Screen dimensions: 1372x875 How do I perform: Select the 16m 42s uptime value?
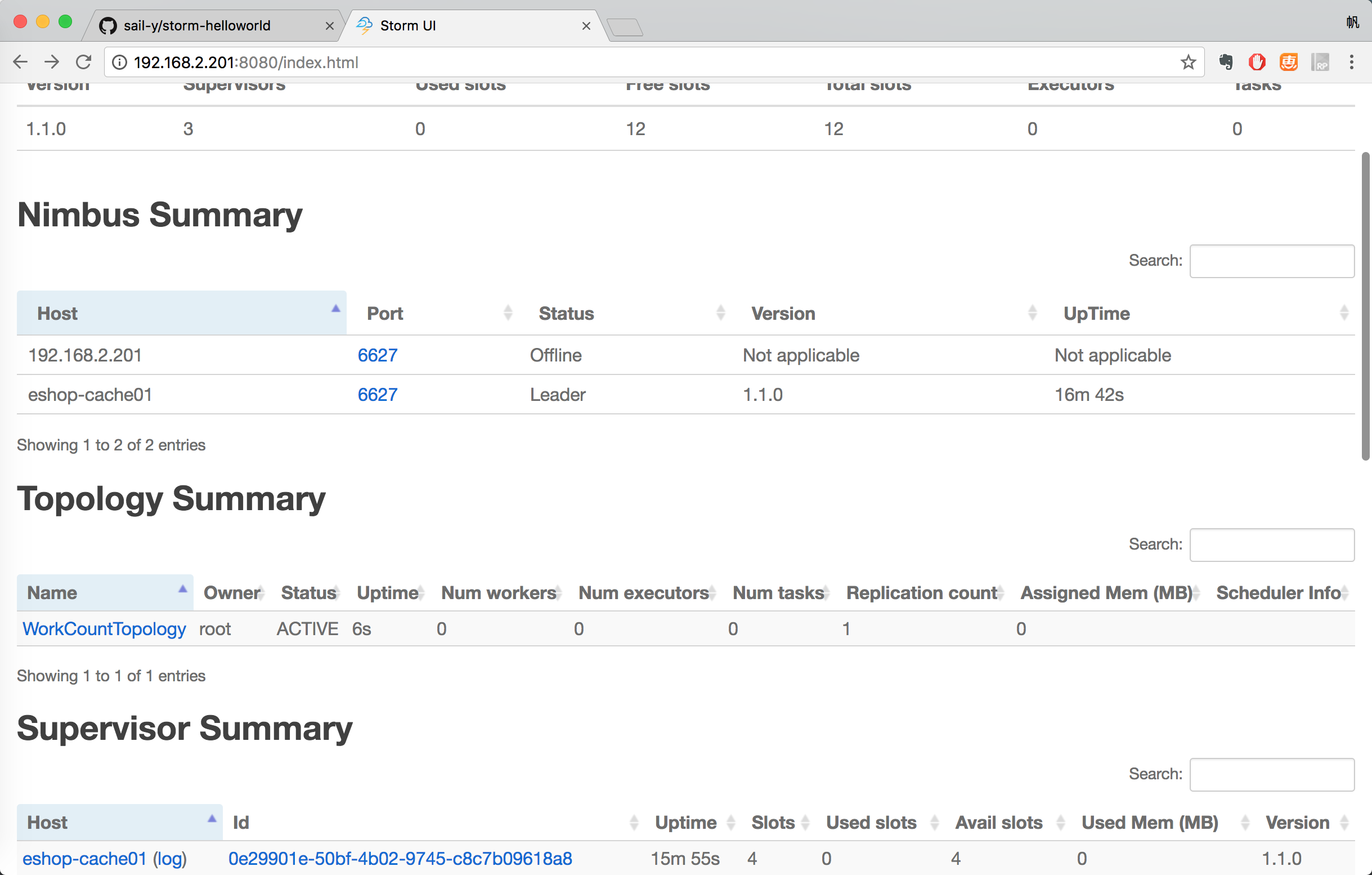(x=1089, y=395)
